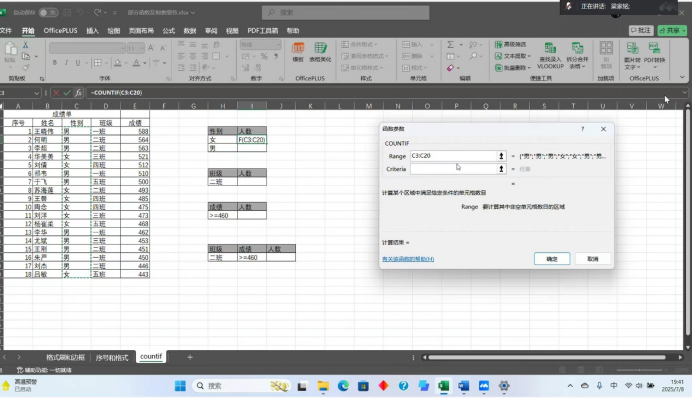Image resolution: width=693 pixels, height=398 pixels.
Task: Click the Borders grid icon
Action: coord(98,63)
